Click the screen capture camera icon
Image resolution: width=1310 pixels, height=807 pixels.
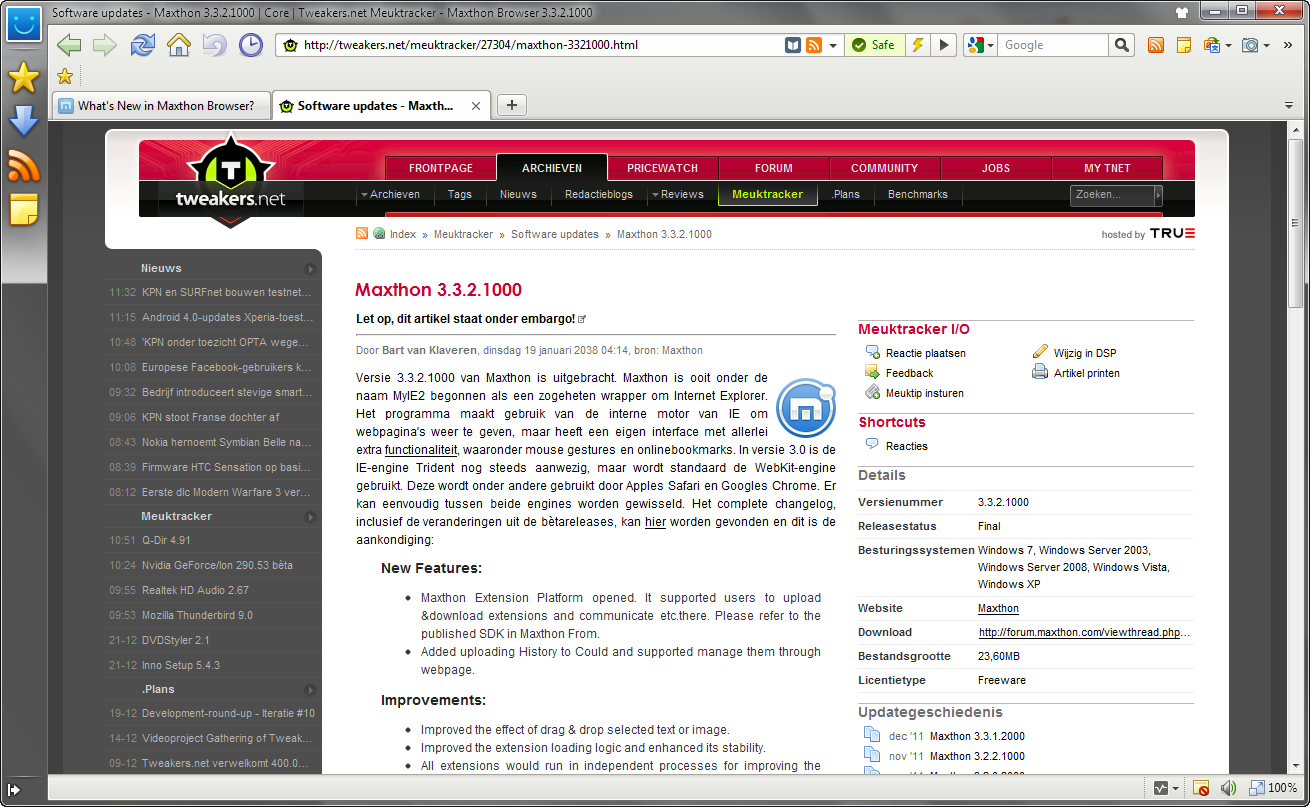point(1250,45)
